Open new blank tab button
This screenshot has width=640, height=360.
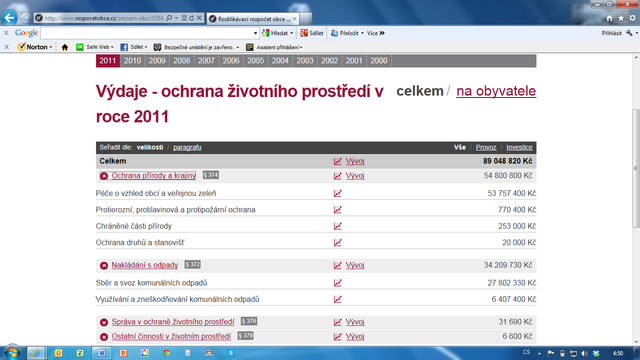(x=306, y=19)
